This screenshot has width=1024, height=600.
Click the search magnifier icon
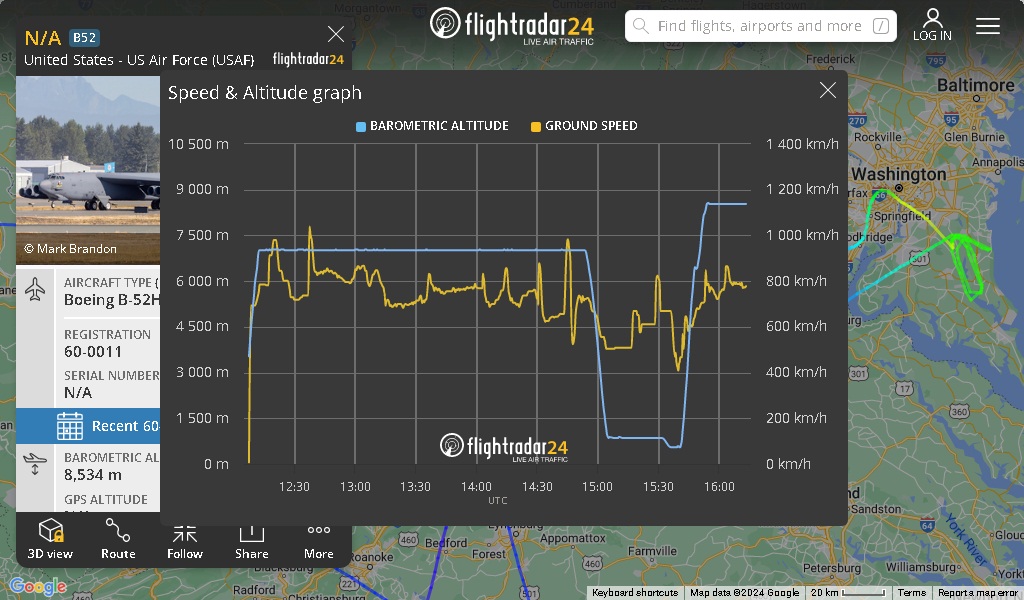(x=641, y=26)
